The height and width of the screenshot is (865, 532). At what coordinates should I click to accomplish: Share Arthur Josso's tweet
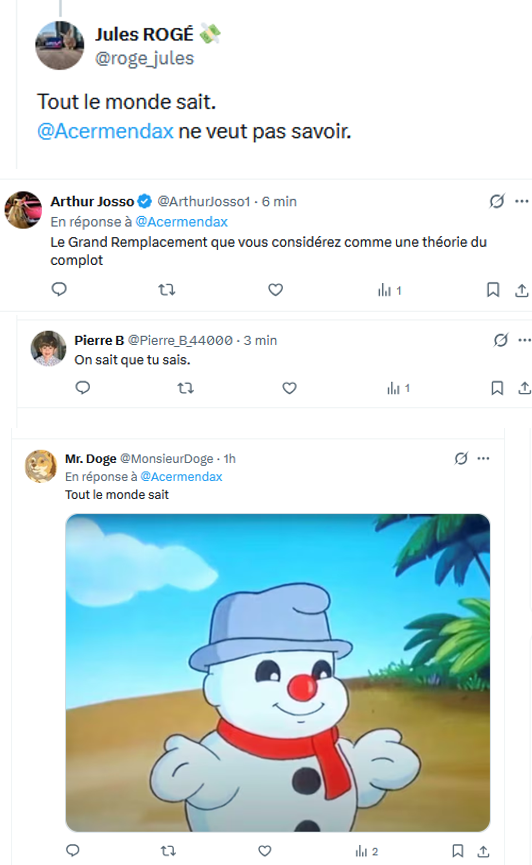(522, 290)
